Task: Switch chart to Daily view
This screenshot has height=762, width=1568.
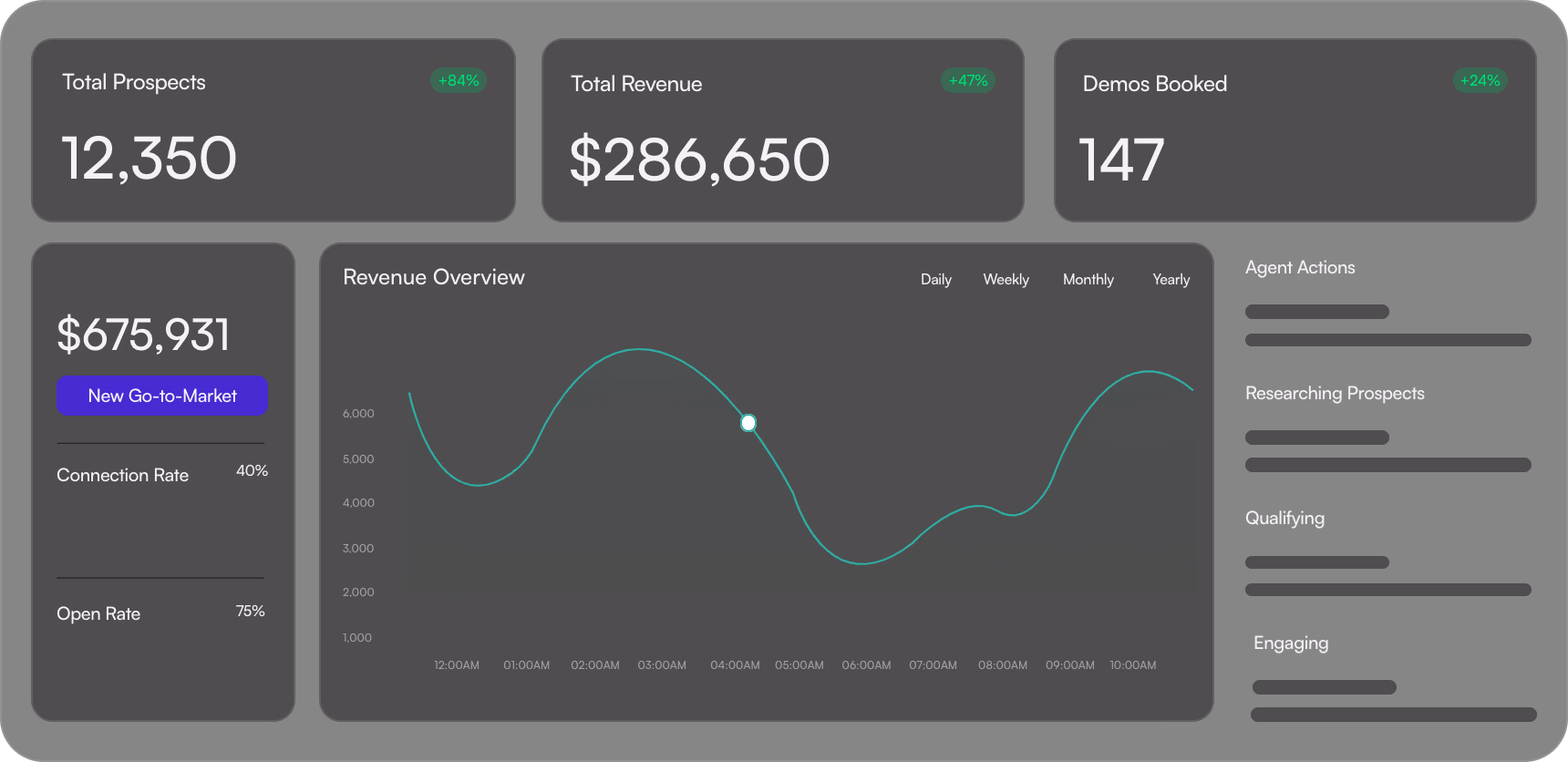Action: [936, 280]
